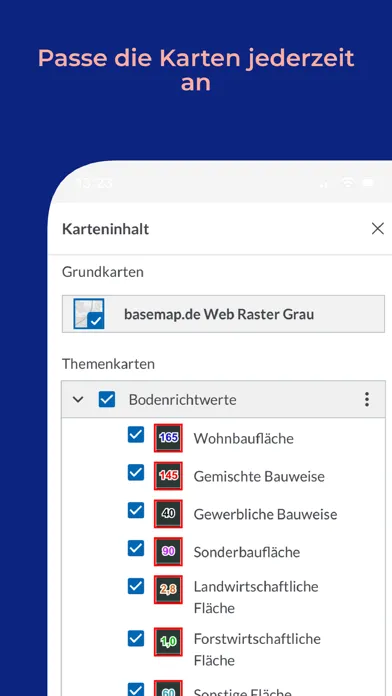Click the basemap.de Web Raster Grau label
Image resolution: width=392 pixels, height=696 pixels.
pyautogui.click(x=219, y=314)
